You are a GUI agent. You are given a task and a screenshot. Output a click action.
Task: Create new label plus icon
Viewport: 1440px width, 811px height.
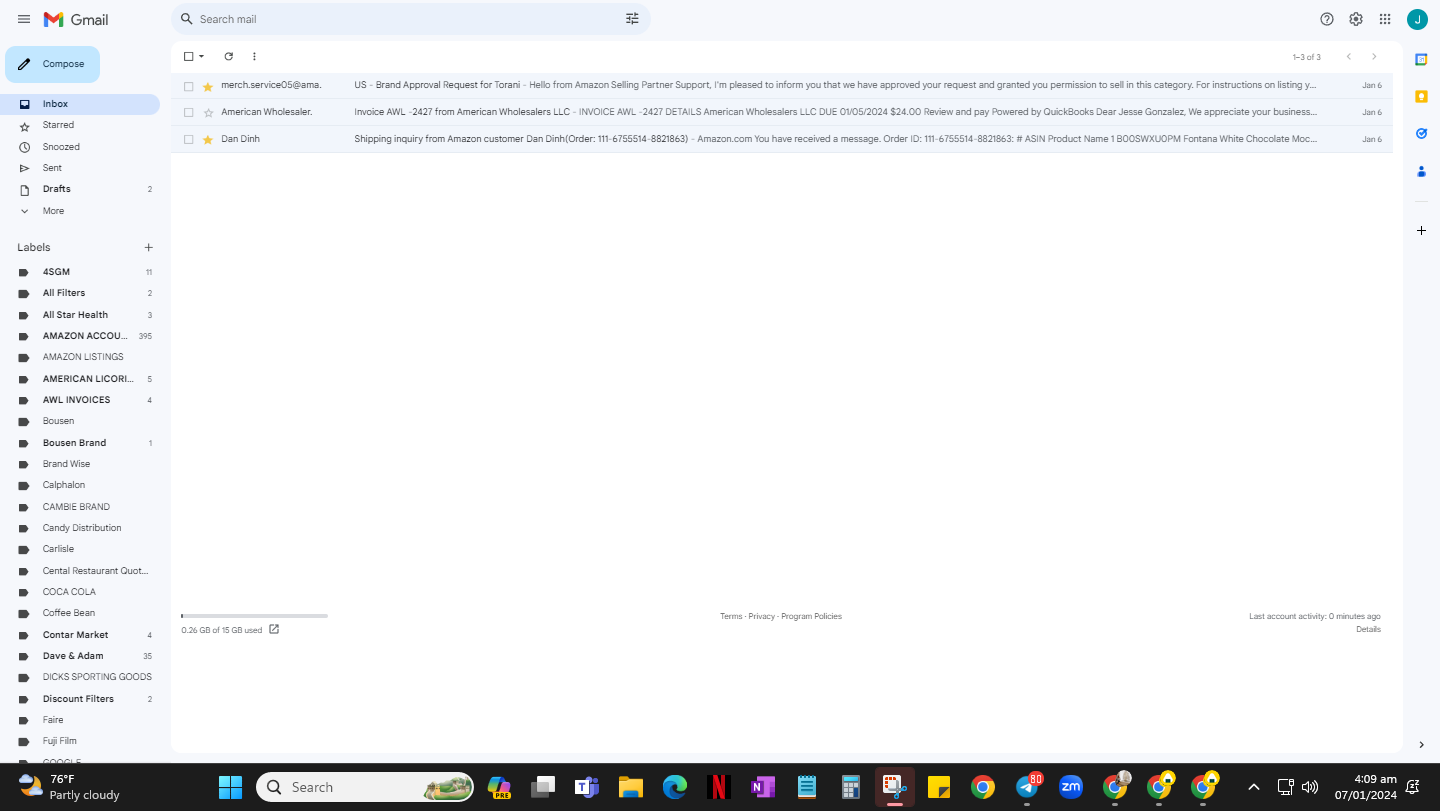tap(148, 247)
